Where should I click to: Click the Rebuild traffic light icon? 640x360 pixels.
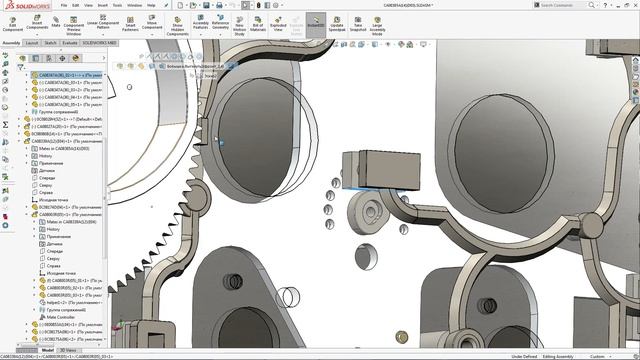[258, 5]
